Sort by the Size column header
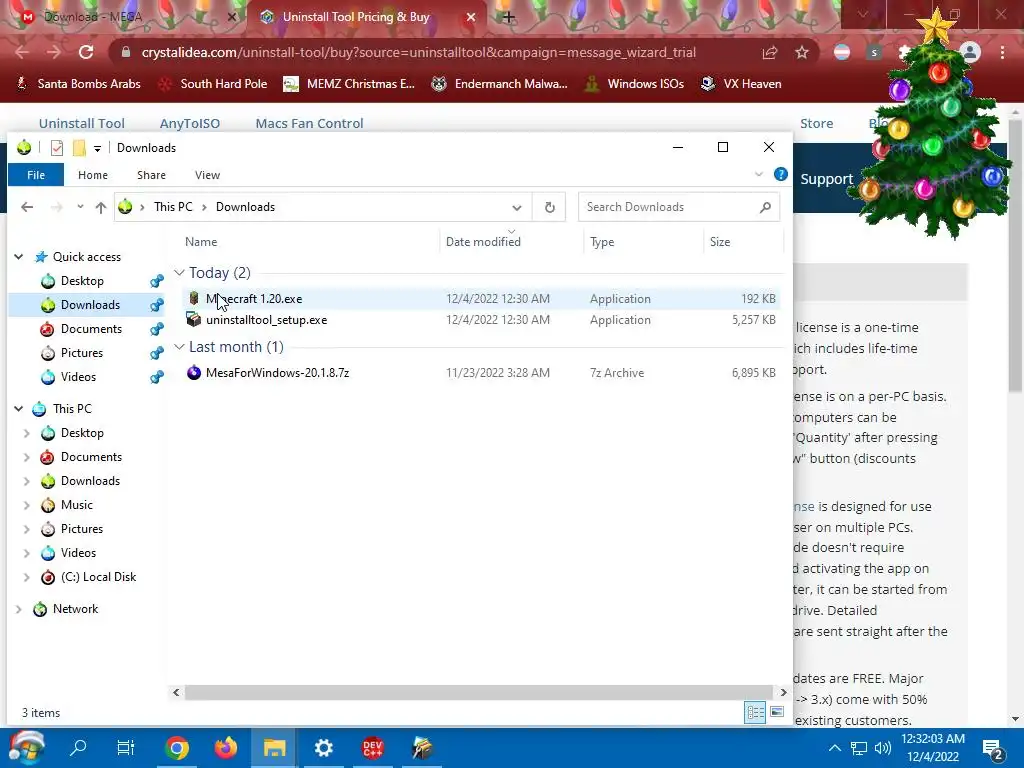 [x=720, y=242]
